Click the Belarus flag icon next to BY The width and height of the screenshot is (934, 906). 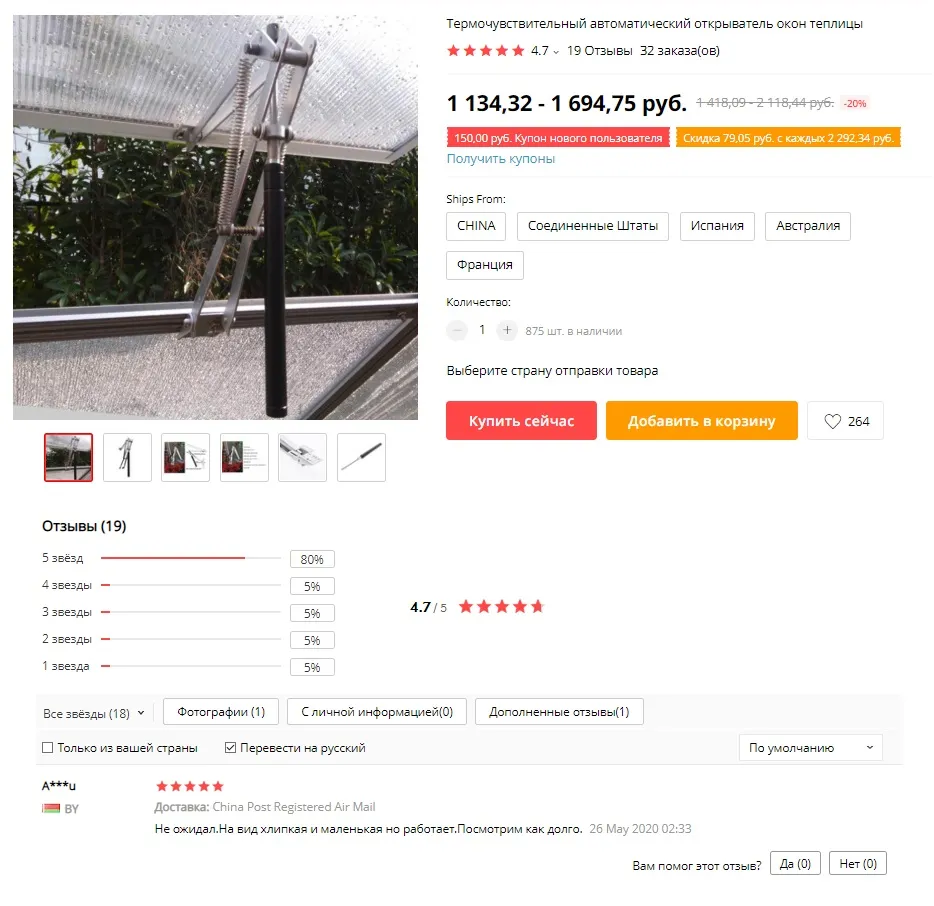click(x=51, y=808)
